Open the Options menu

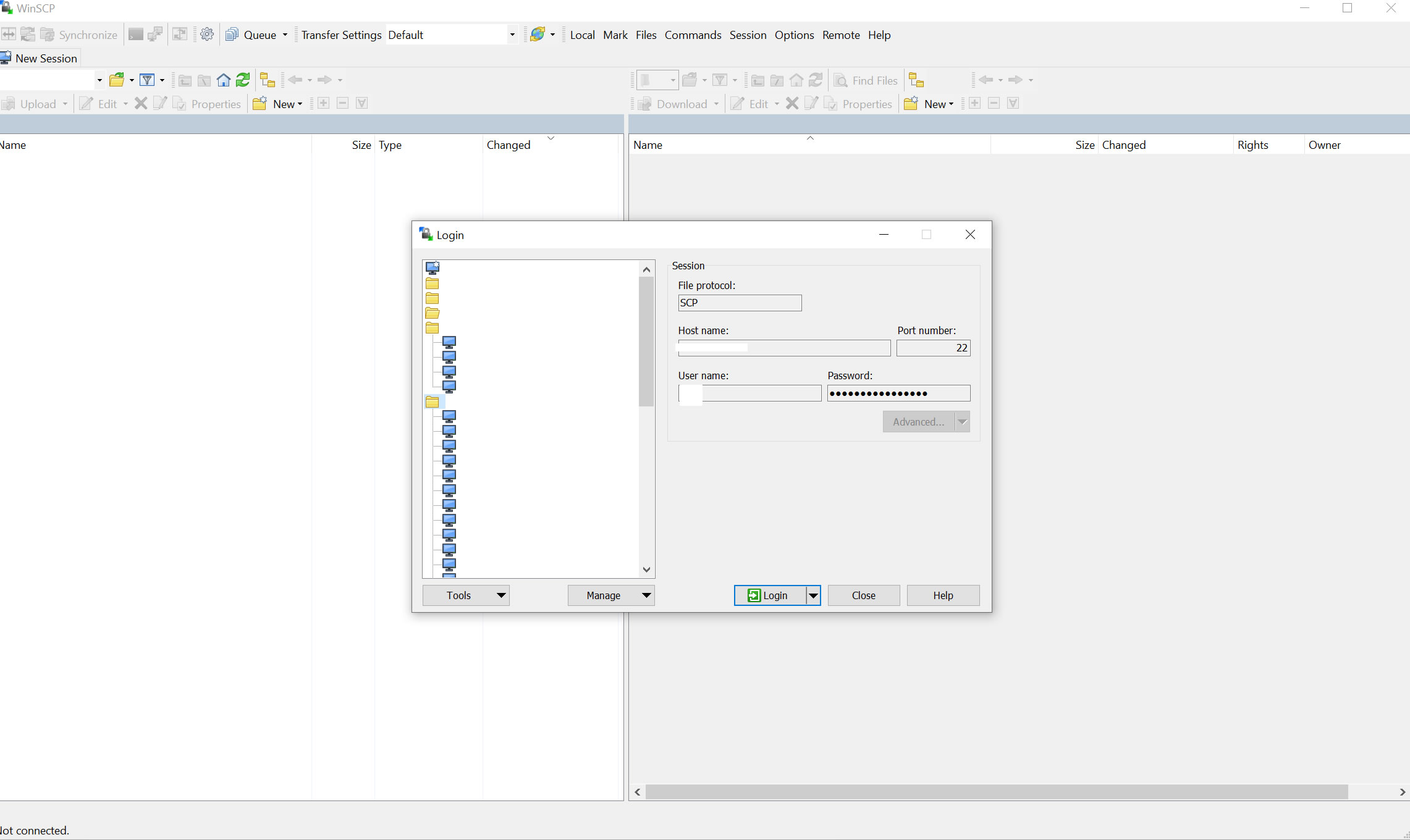point(794,35)
